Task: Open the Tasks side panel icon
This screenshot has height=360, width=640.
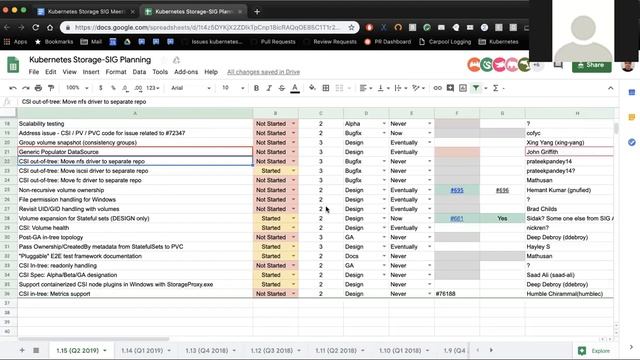Action: point(631,142)
